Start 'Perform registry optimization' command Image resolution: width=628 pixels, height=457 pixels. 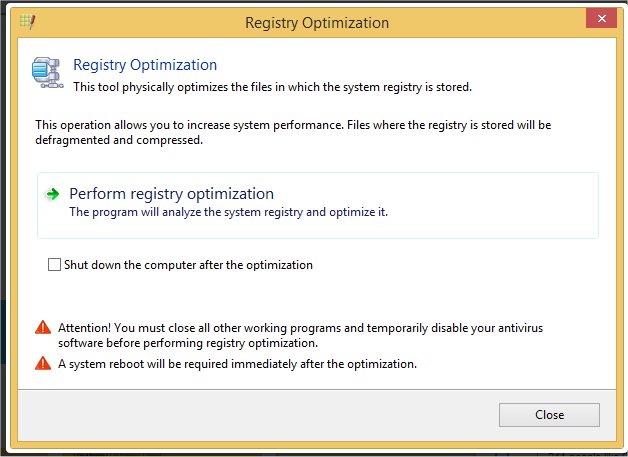171,194
